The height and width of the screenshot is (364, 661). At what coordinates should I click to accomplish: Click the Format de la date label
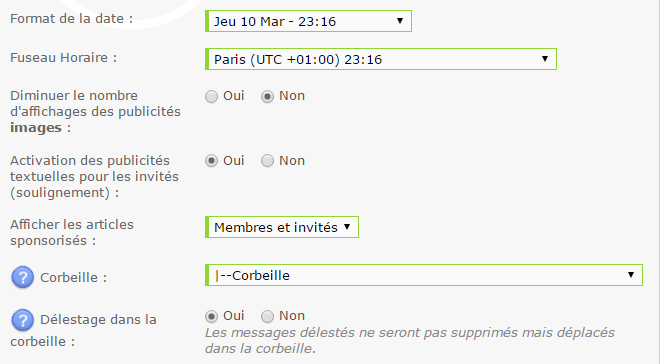(72, 19)
